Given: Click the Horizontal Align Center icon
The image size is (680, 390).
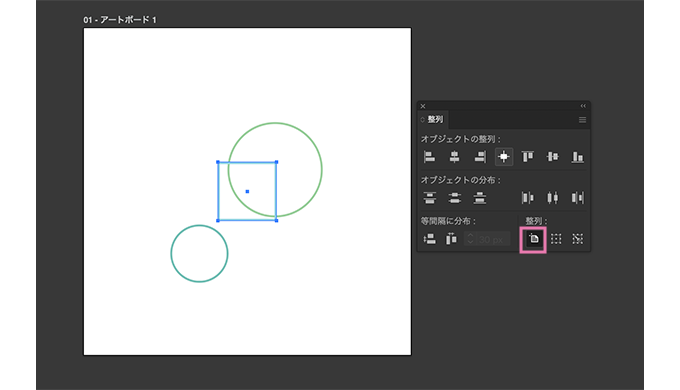Looking at the screenshot, I should 454,157.
